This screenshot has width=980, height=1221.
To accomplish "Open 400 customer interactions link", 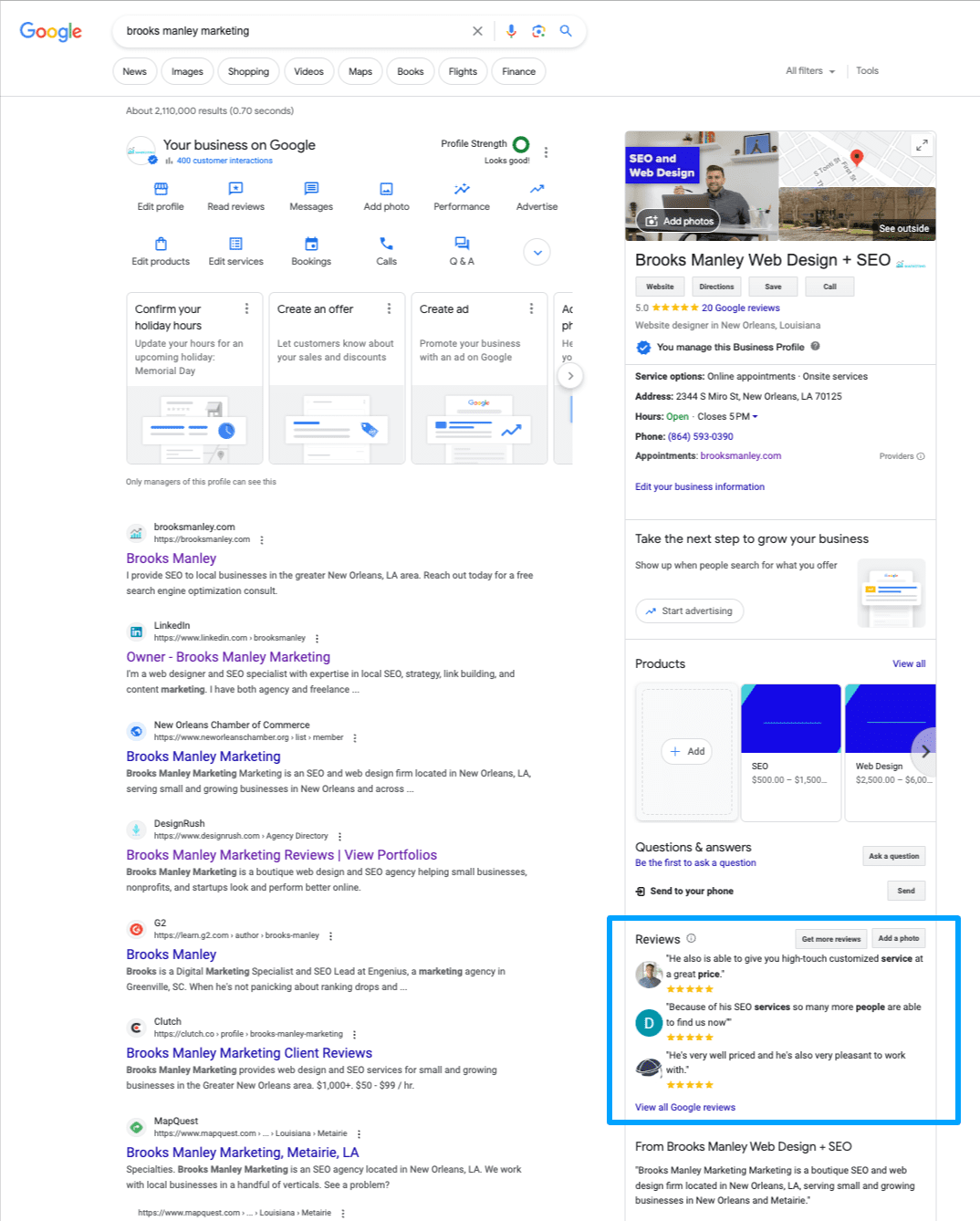I will pyautogui.click(x=224, y=161).
